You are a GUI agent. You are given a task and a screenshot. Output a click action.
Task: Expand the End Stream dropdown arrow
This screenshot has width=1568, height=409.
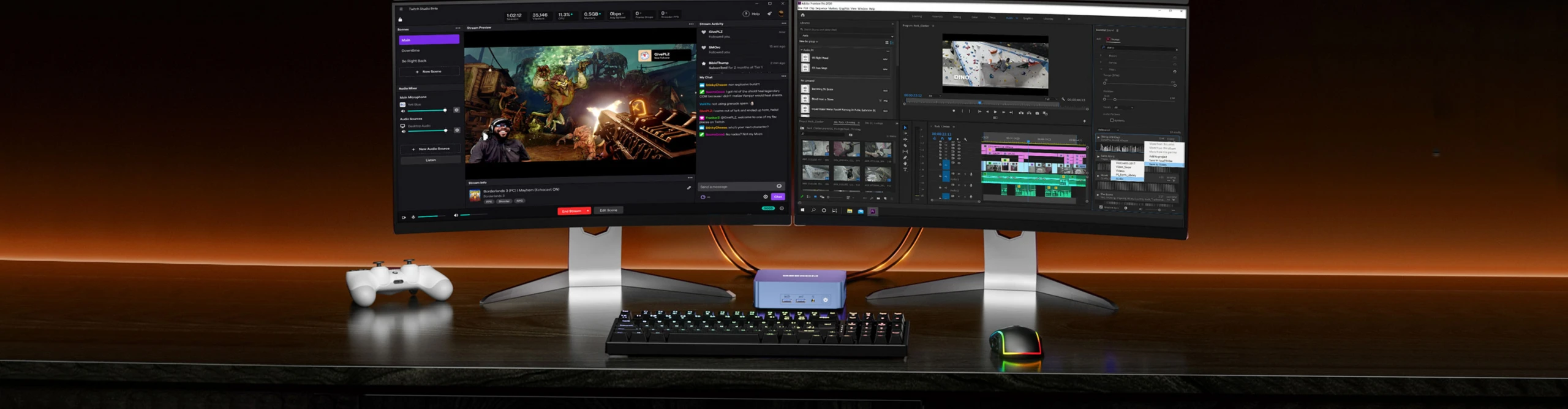coord(588,211)
